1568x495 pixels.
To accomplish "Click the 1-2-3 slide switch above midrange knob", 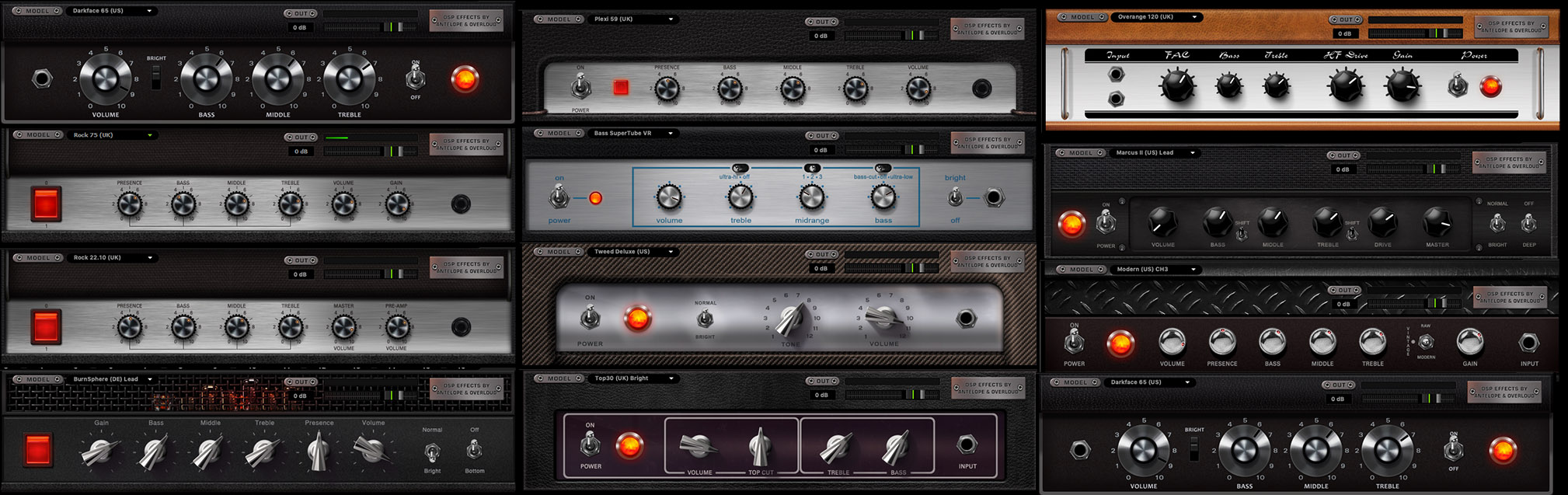I will coord(811,168).
